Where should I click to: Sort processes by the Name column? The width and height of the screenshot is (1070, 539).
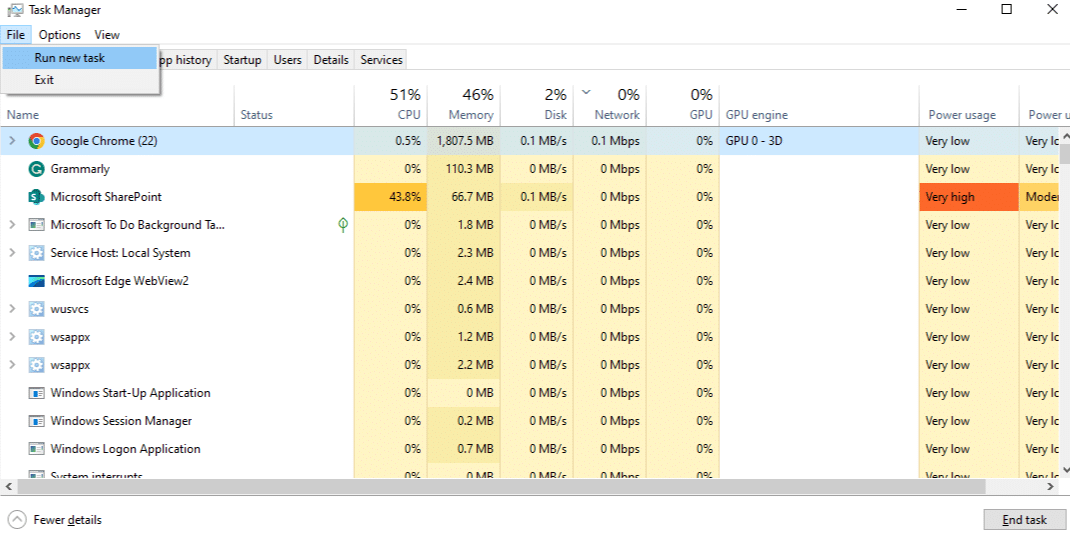[x=117, y=106]
